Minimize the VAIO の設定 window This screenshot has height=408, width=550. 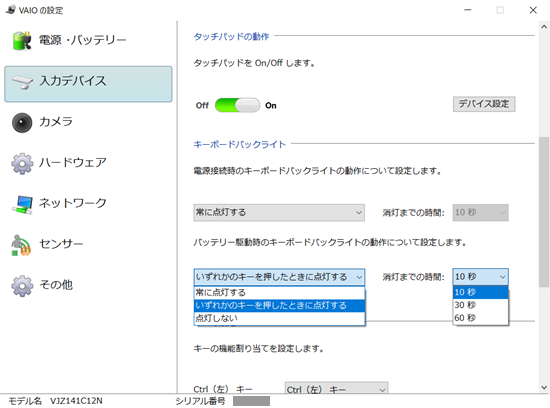pyautogui.click(x=468, y=10)
